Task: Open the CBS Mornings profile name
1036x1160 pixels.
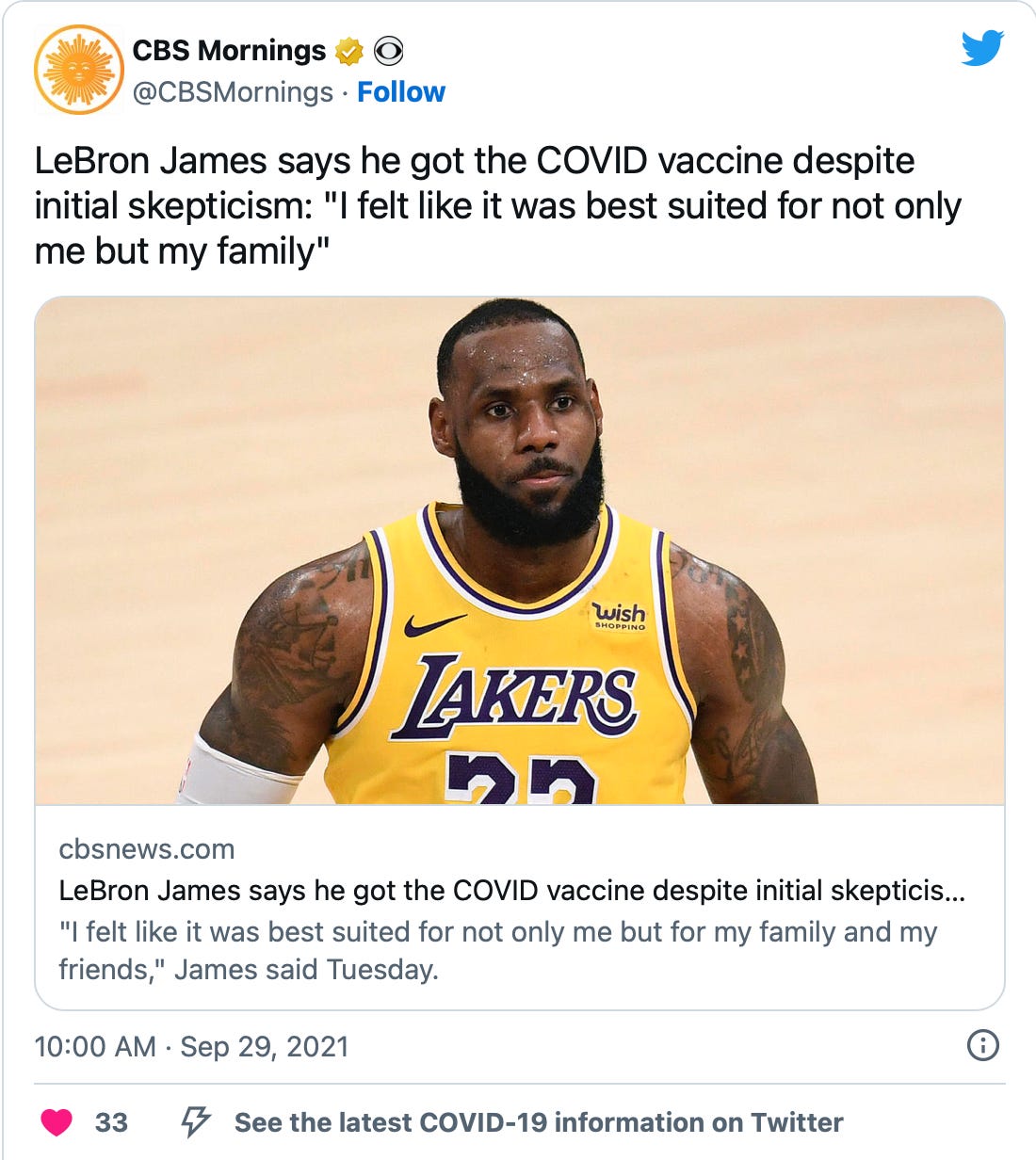Action: 229,51
